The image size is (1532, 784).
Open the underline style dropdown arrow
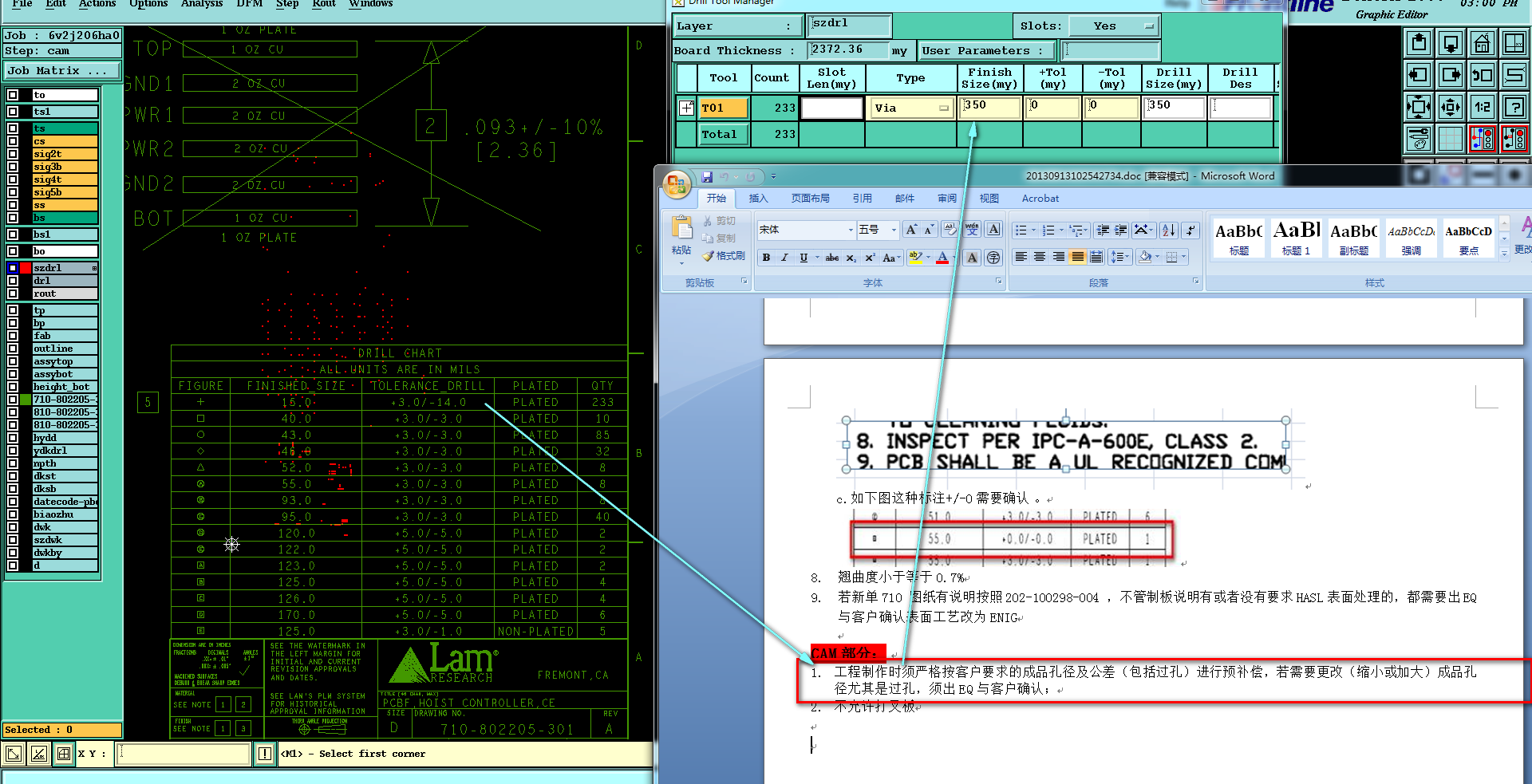[x=817, y=258]
